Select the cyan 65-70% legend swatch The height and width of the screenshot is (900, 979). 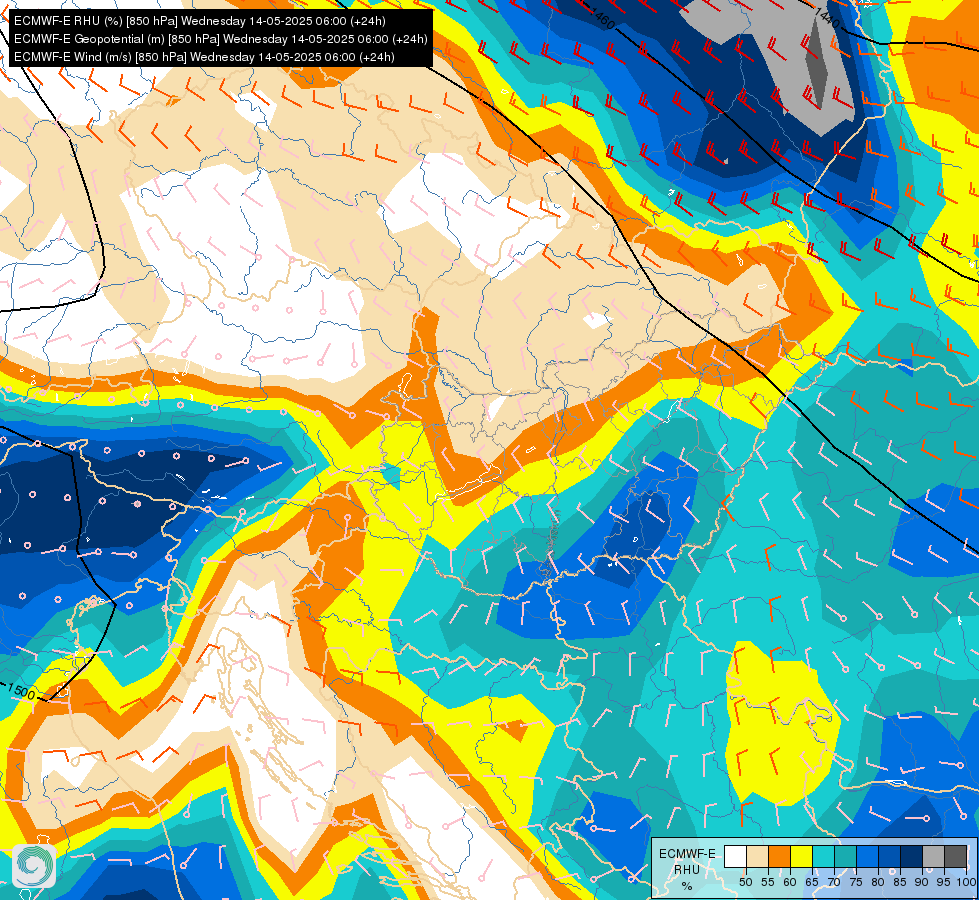(x=824, y=856)
